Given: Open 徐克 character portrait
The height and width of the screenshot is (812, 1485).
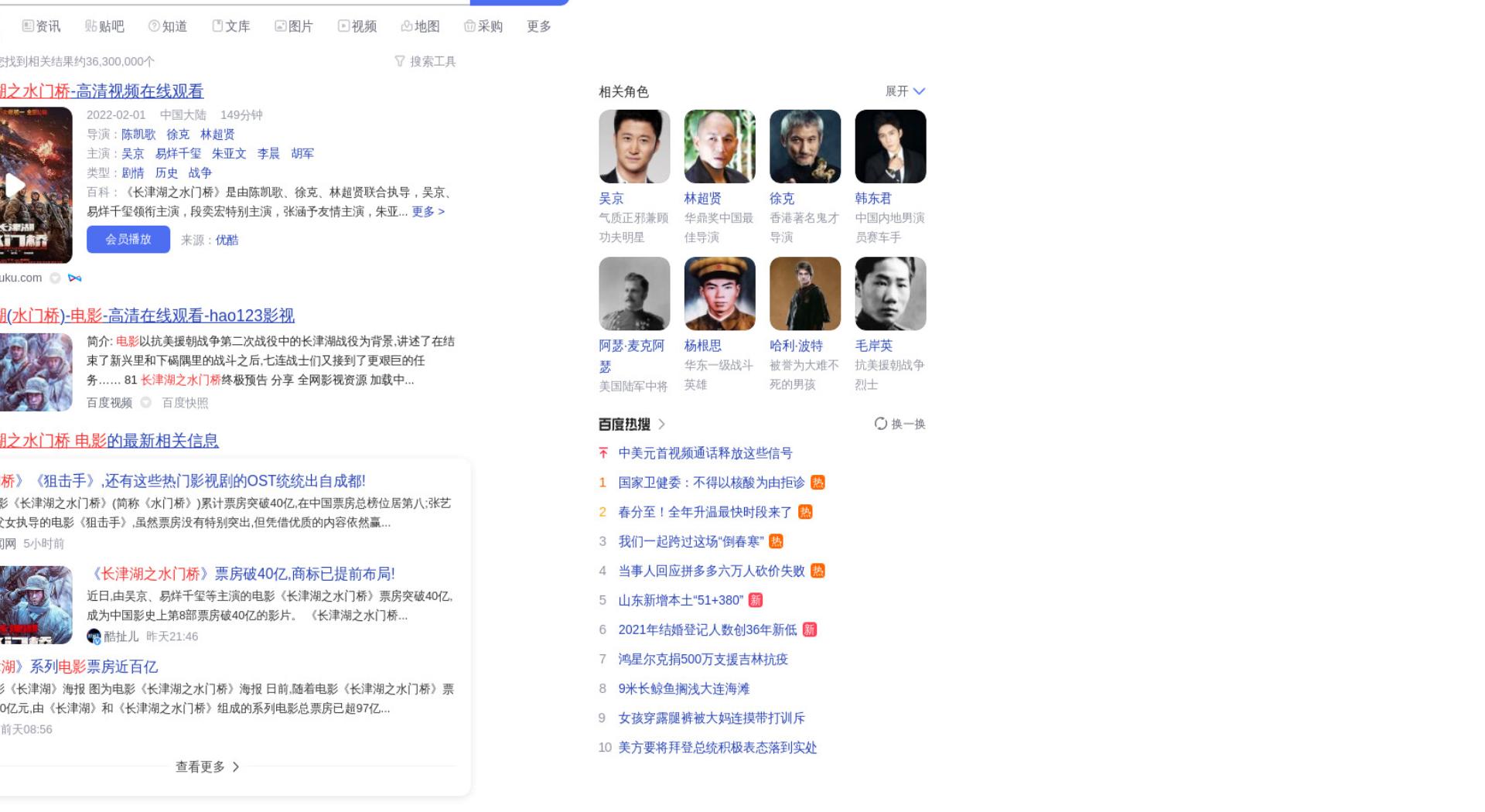Looking at the screenshot, I should pyautogui.click(x=805, y=146).
